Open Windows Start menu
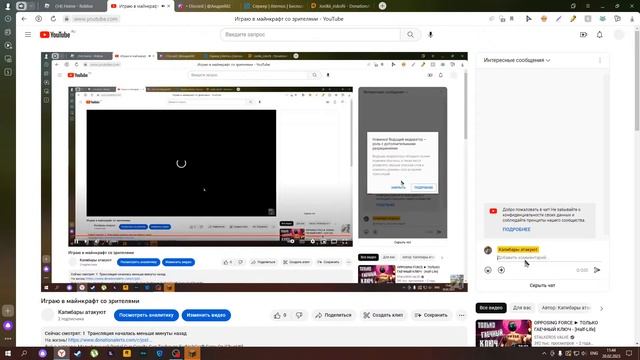The height and width of the screenshot is (360, 640). point(7,353)
